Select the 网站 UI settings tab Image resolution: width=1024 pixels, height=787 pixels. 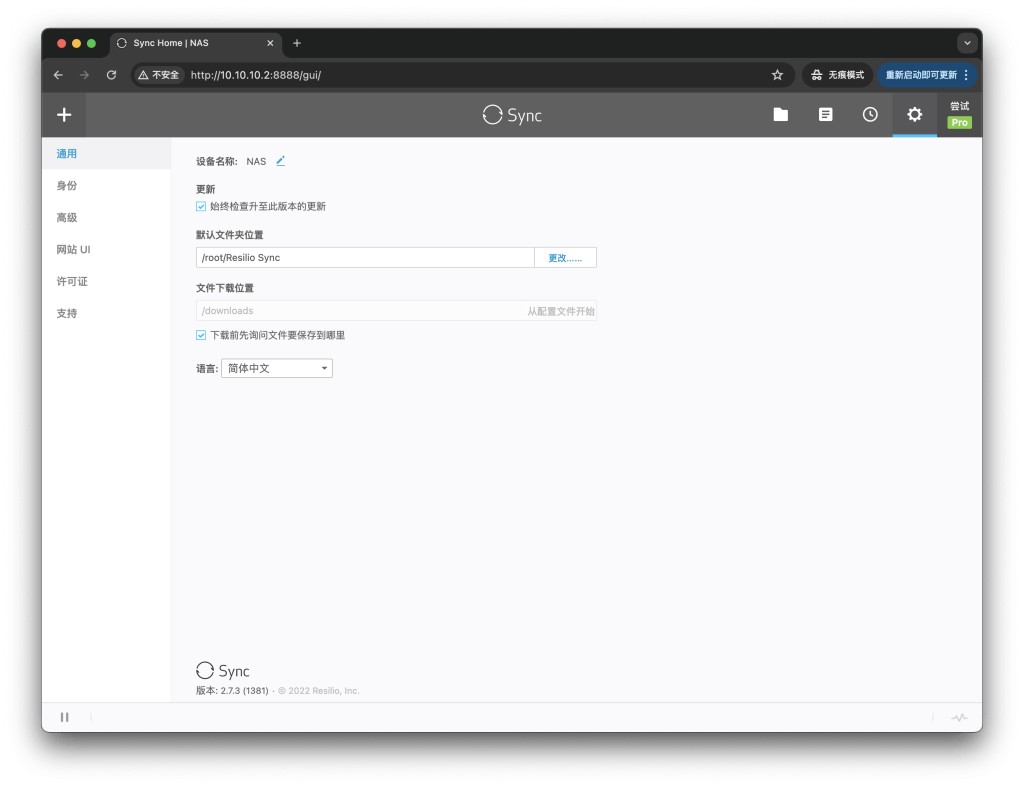[106, 249]
